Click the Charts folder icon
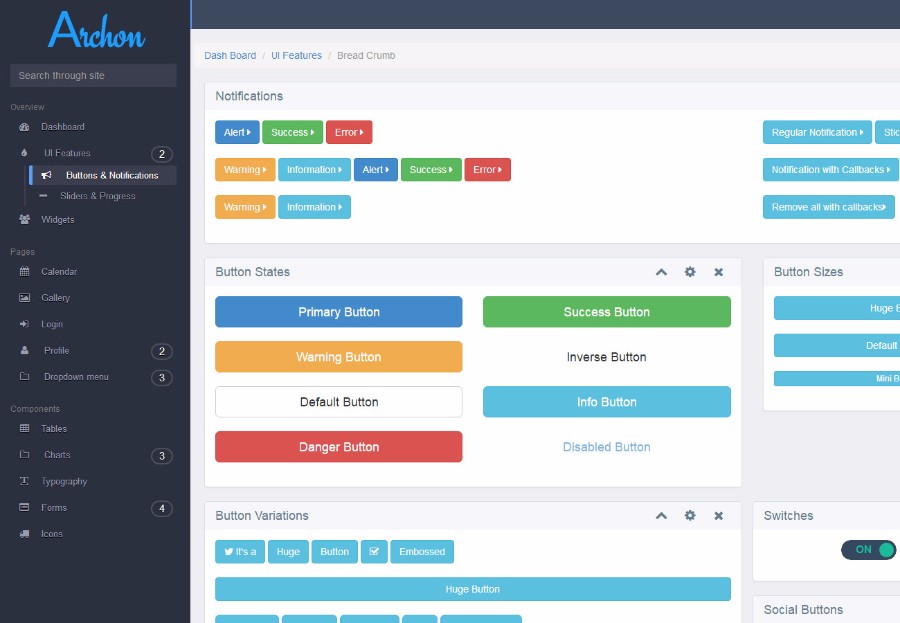 (x=24, y=455)
